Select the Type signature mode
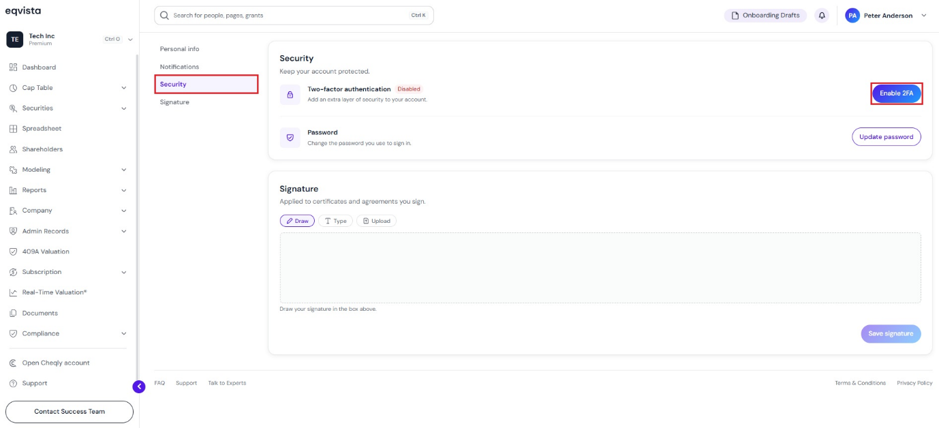The image size is (939, 428). click(x=335, y=221)
